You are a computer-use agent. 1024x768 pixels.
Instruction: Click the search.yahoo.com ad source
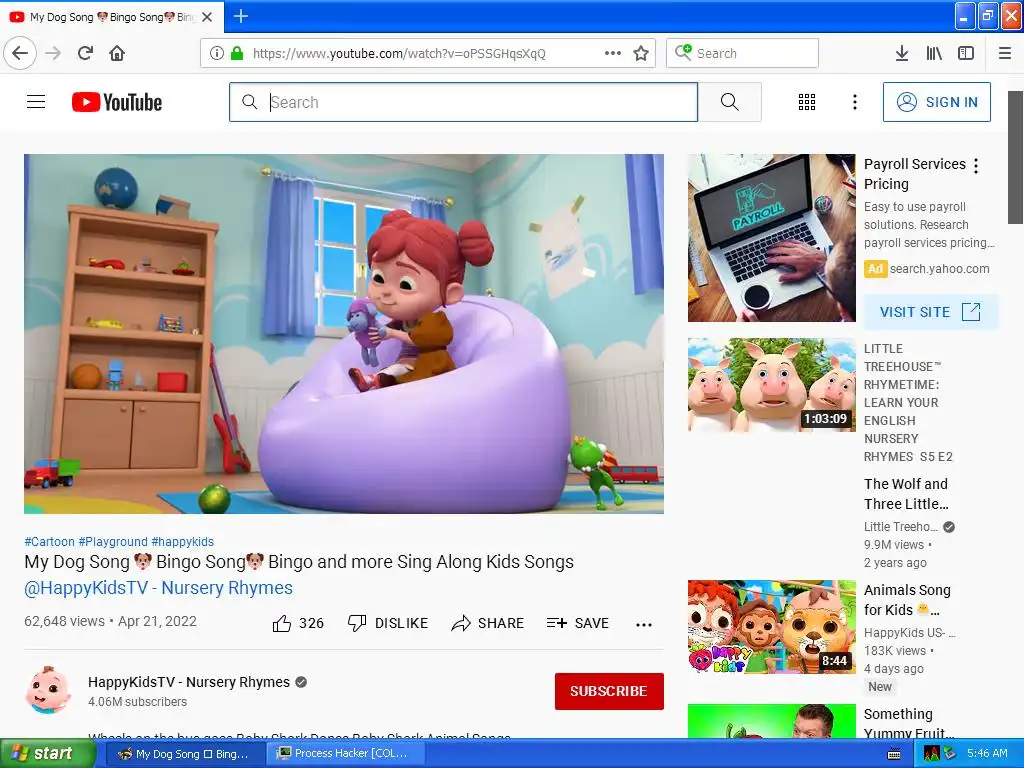click(939, 268)
